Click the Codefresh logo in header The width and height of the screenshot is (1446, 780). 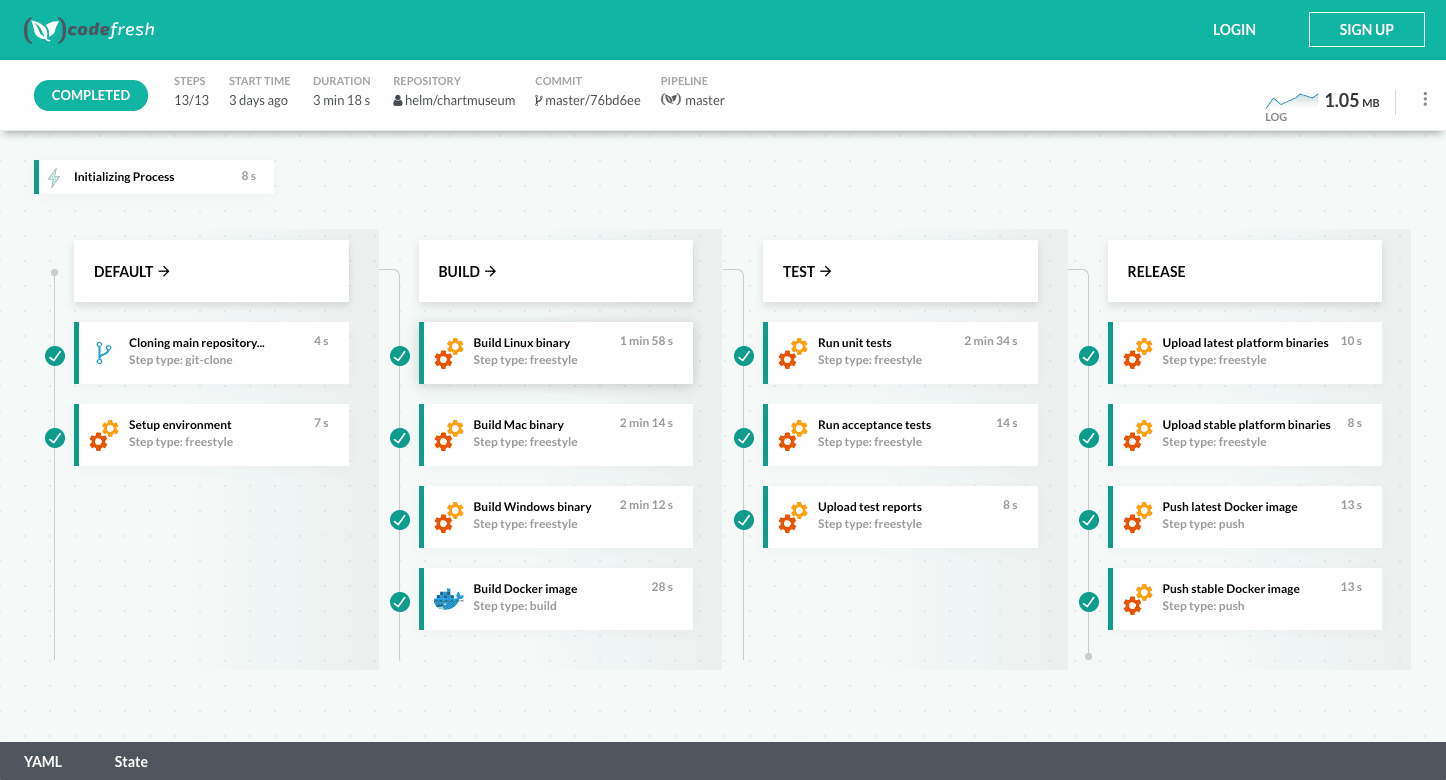(89, 30)
